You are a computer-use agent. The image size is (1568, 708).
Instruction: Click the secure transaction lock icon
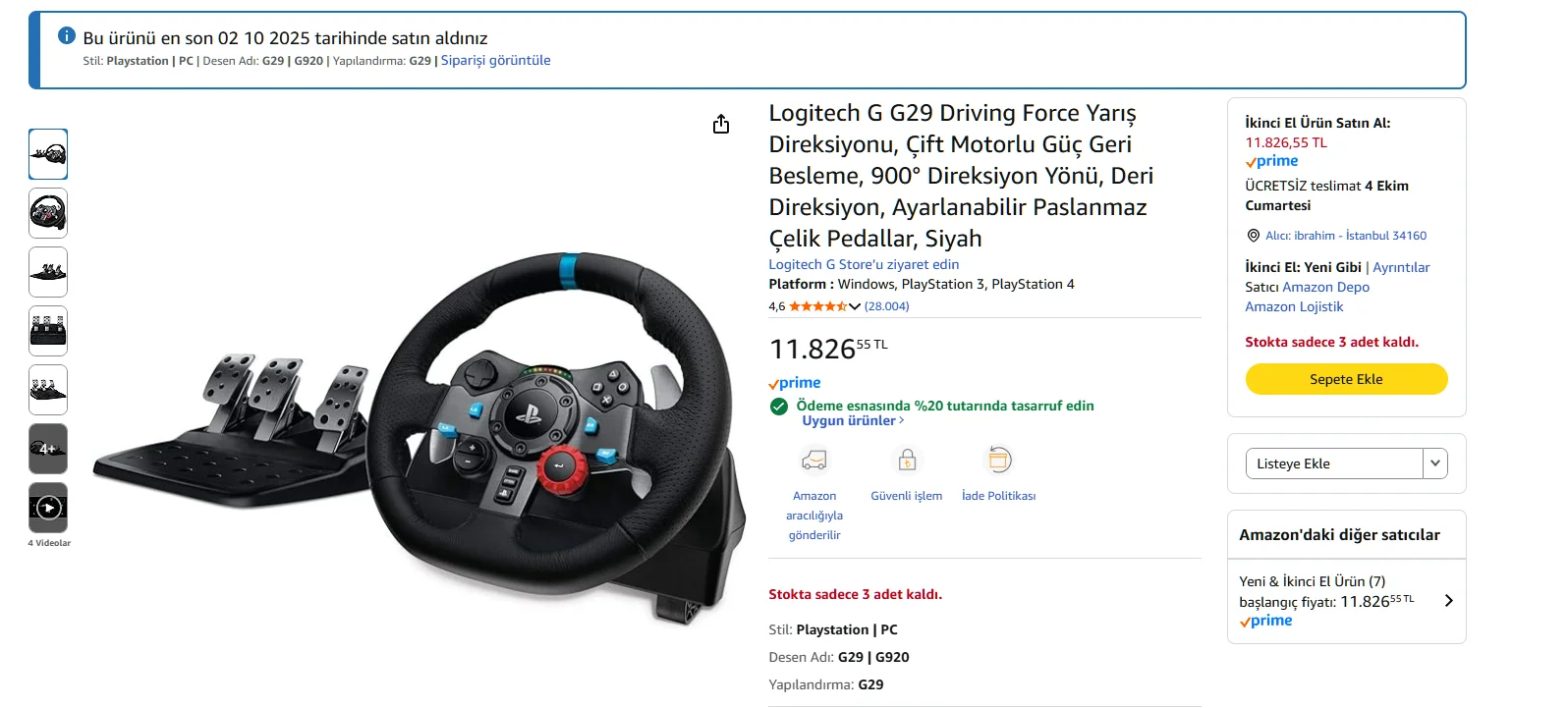click(907, 460)
